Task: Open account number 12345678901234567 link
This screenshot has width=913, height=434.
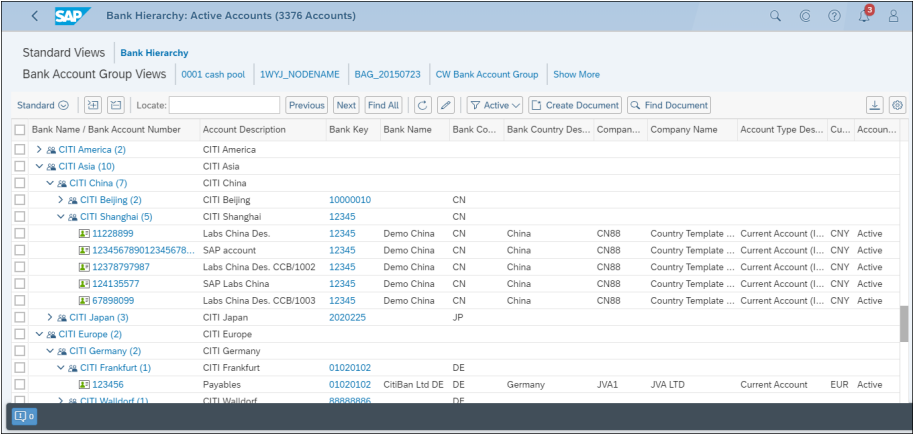Action: pos(144,250)
